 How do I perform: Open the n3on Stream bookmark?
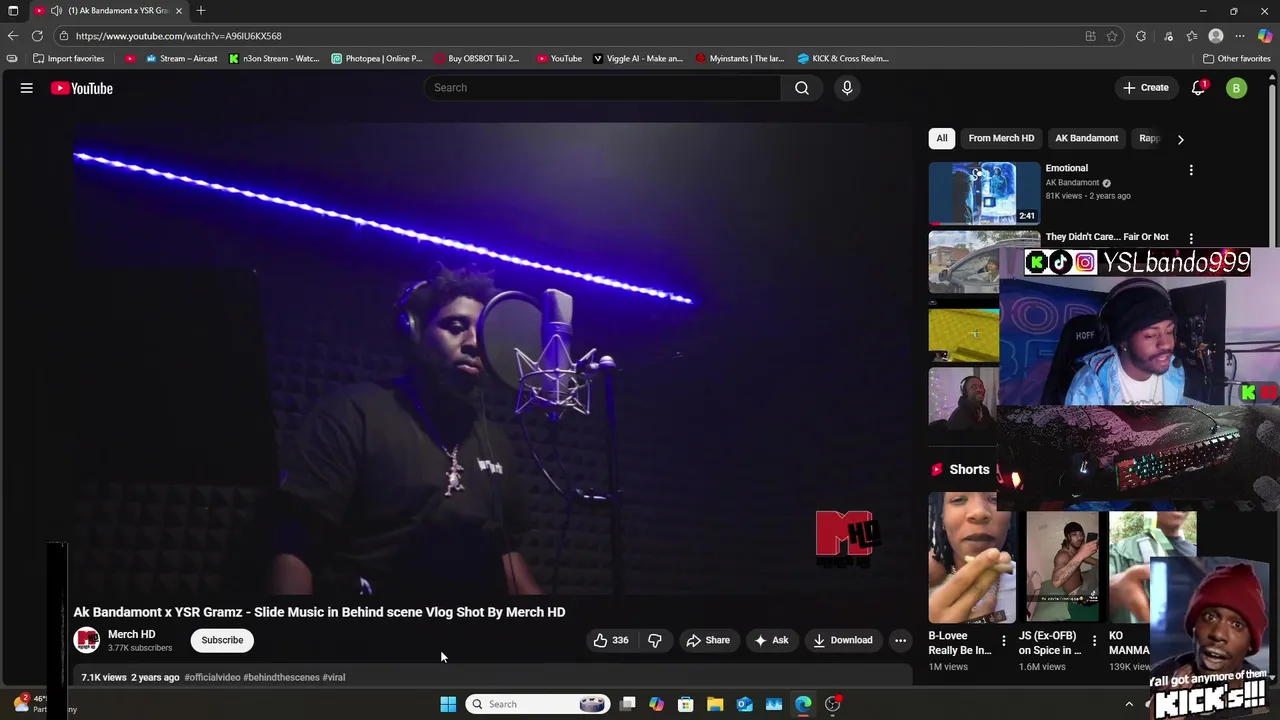pos(274,58)
